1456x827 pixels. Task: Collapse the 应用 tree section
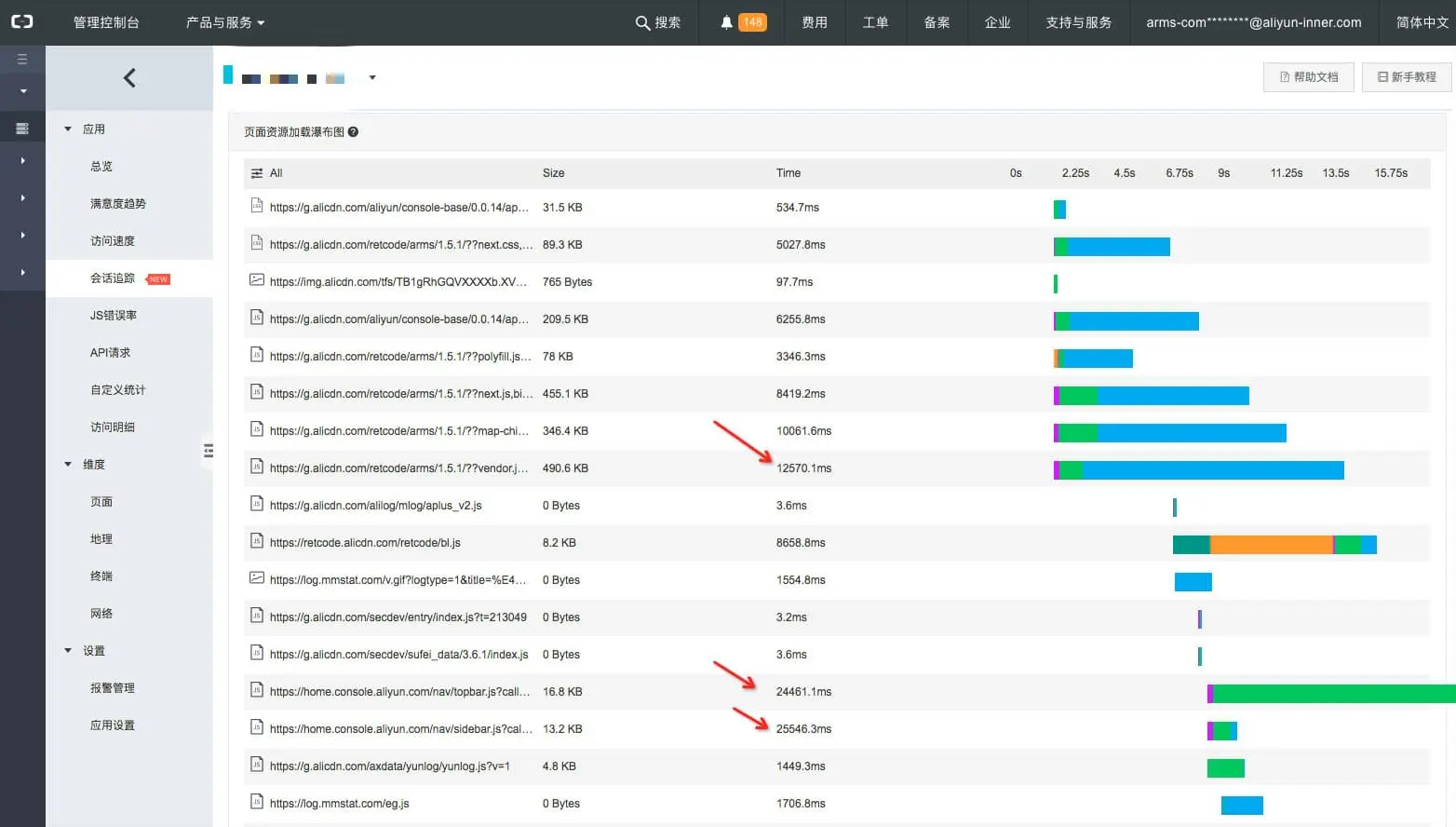(x=68, y=129)
